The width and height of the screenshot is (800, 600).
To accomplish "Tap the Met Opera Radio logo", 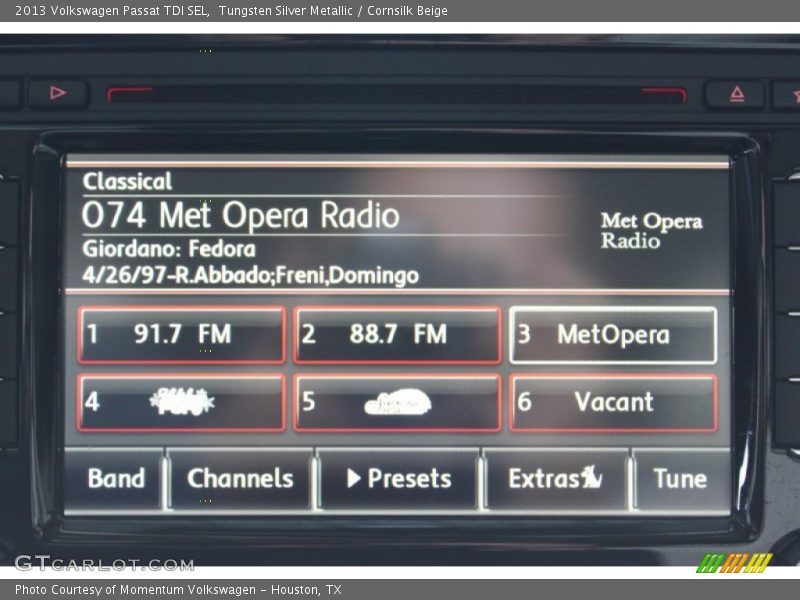I will [651, 230].
